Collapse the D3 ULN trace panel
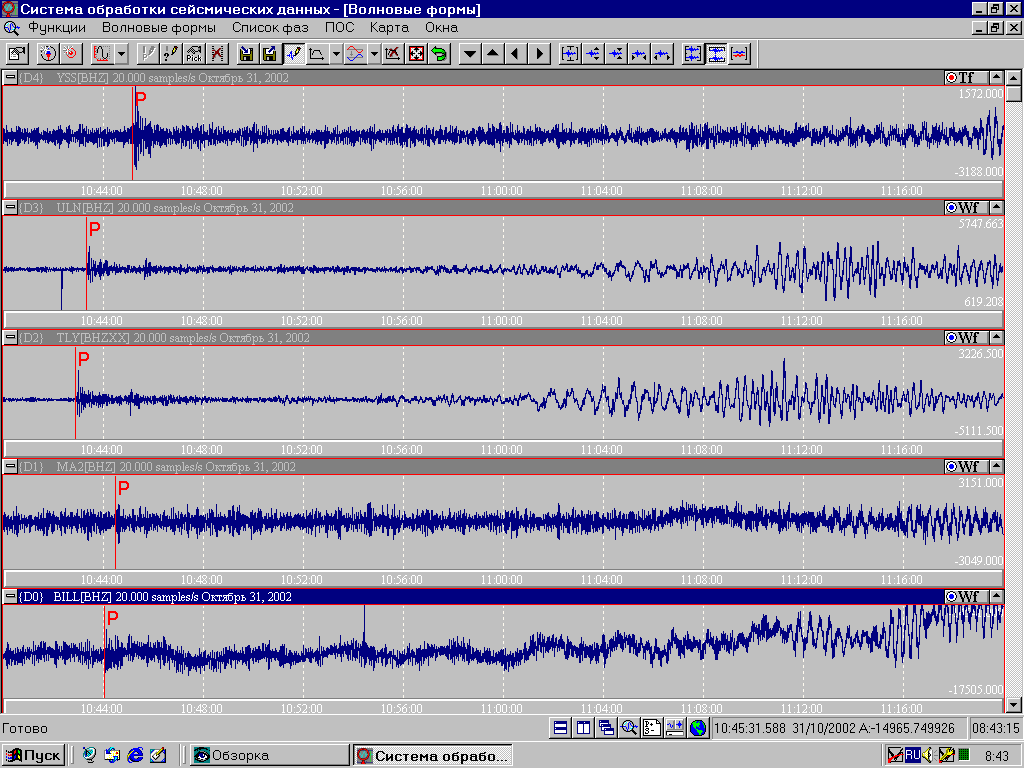Screen dimensions: 1024x768 coord(10,208)
